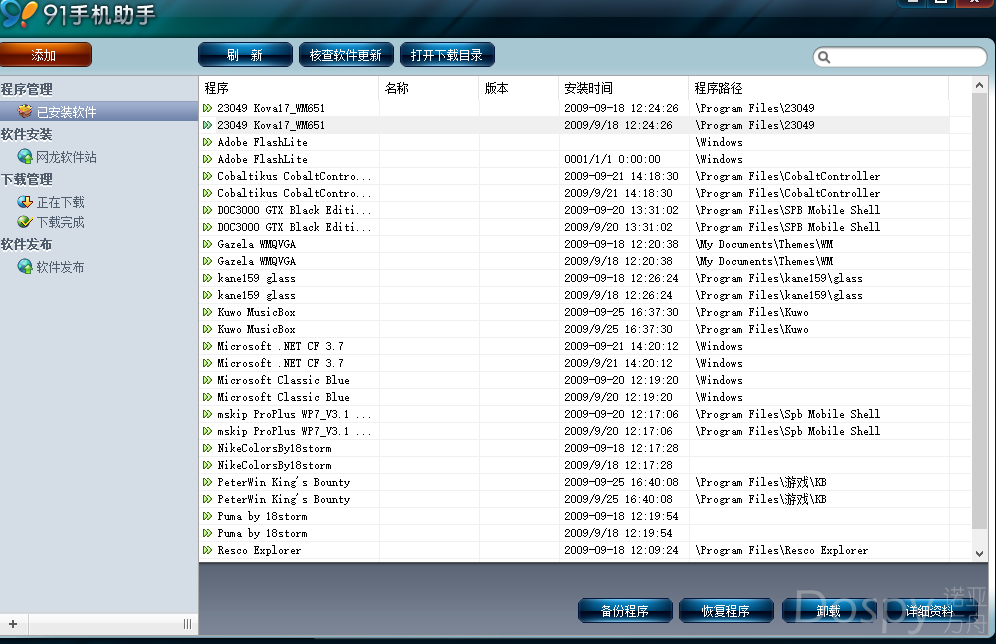Click the 恢复程序 restore button

725,610
